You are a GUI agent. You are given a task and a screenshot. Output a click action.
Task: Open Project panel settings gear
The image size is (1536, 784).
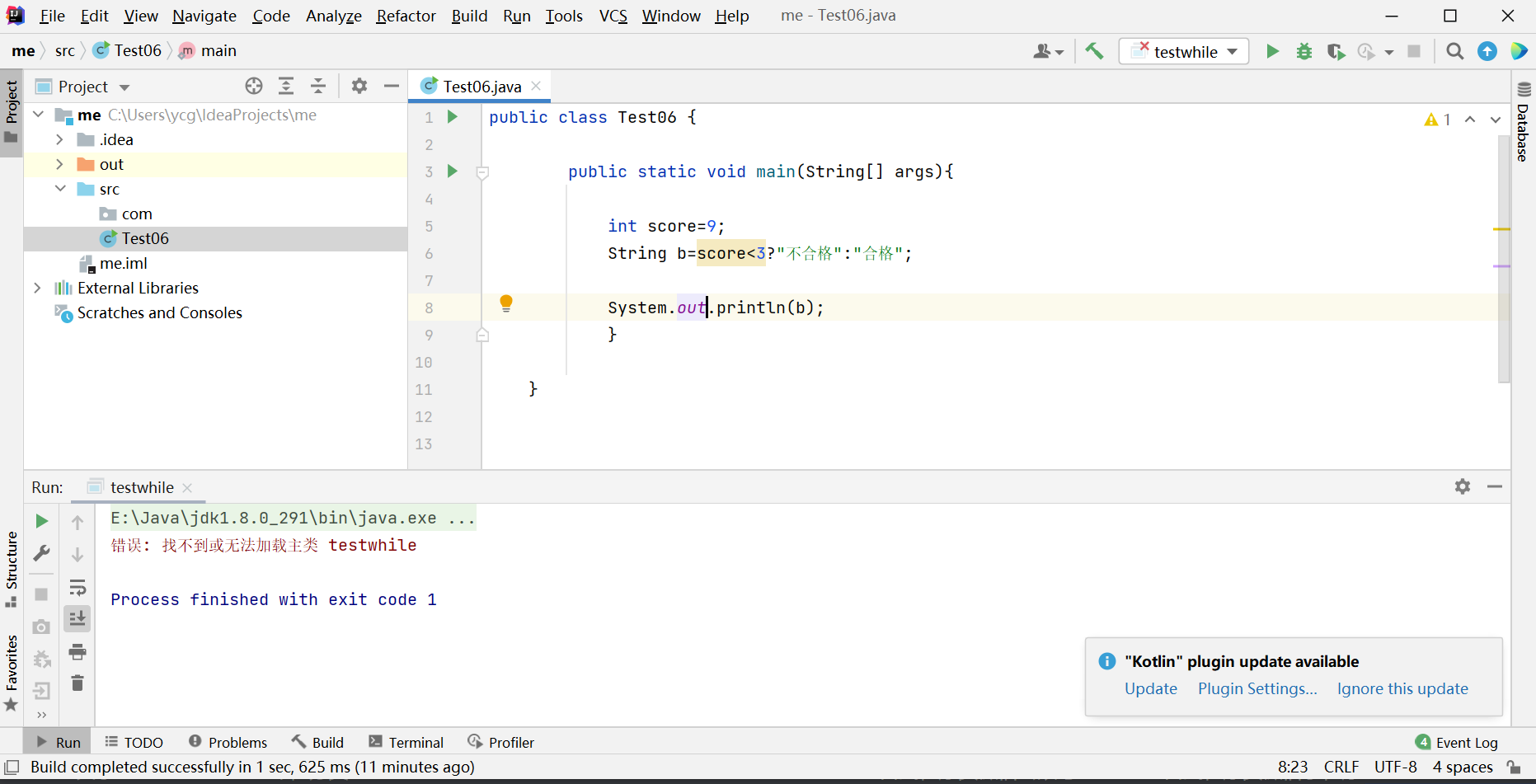[x=359, y=86]
